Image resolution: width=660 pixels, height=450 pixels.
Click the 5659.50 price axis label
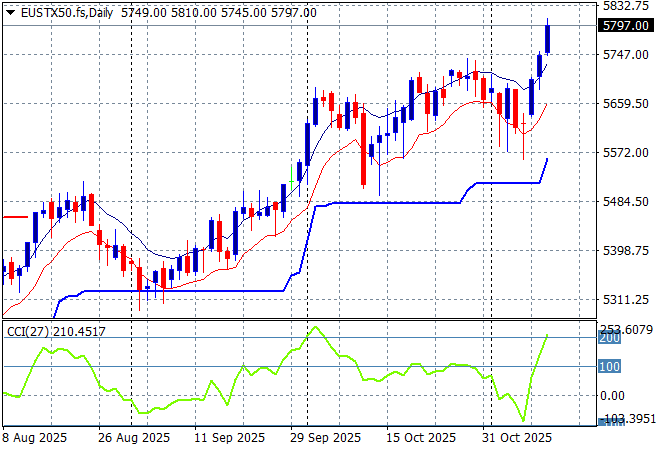626,104
